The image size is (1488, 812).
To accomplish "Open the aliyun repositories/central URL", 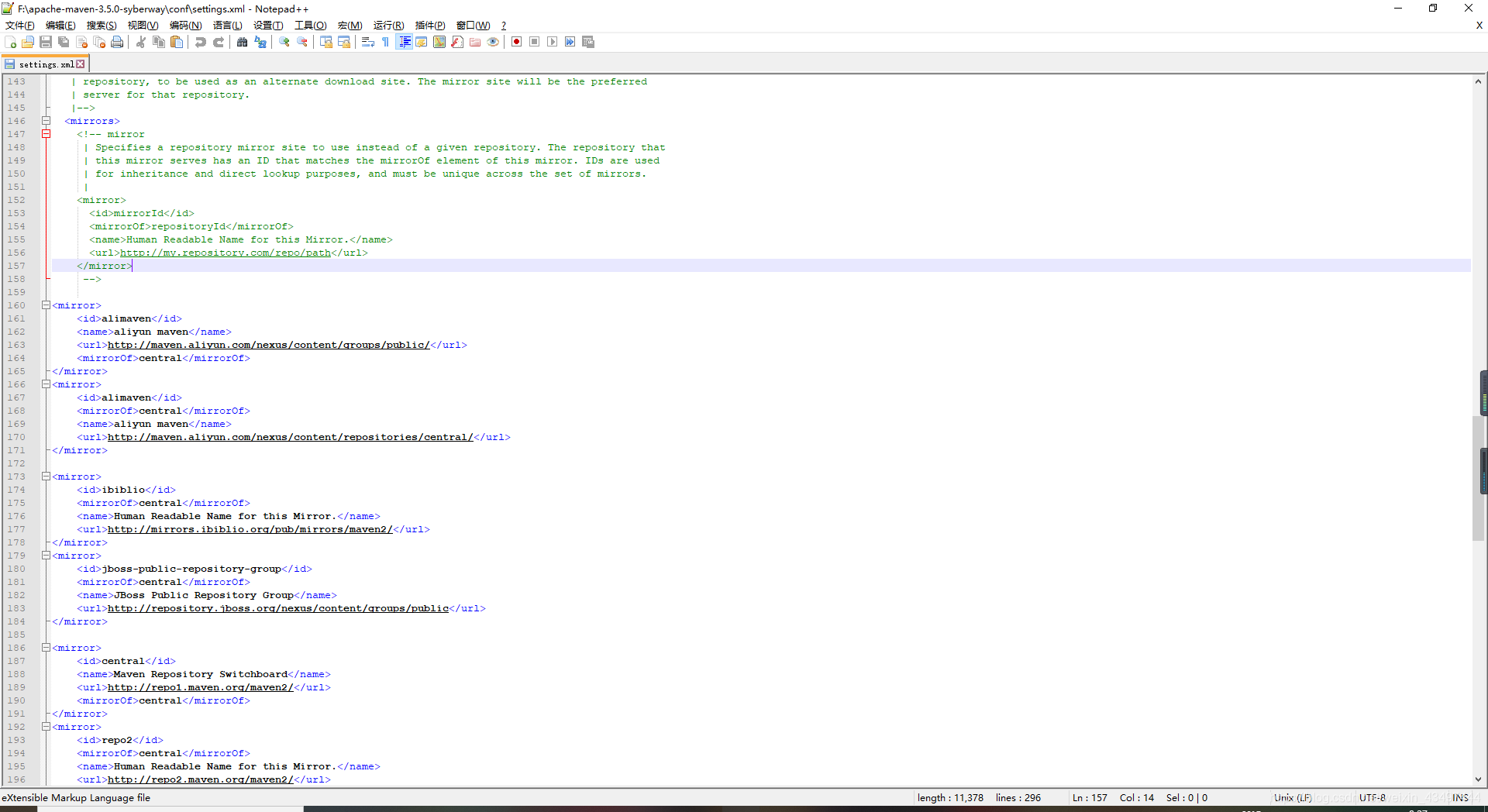I will coord(290,437).
